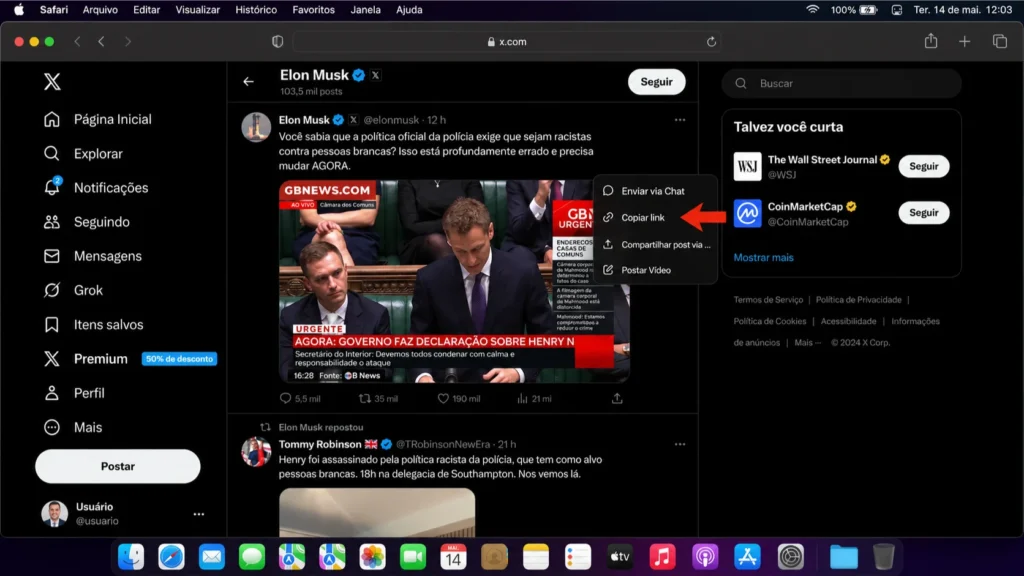This screenshot has width=1024, height=576.
Task: Click the Postar button
Action: point(118,466)
